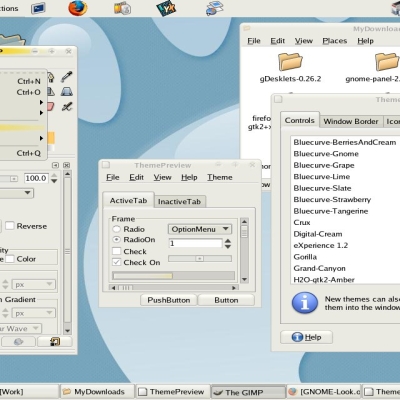Screen dimensions: 400x400
Task: Launch Firefox from the top panel
Action: pyautogui.click(x=78, y=8)
